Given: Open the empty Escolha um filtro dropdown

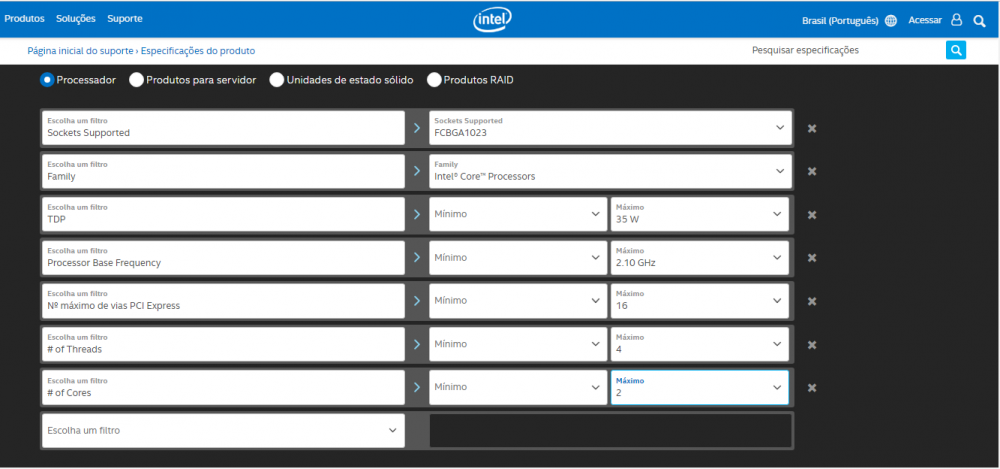Looking at the screenshot, I should click(x=223, y=431).
